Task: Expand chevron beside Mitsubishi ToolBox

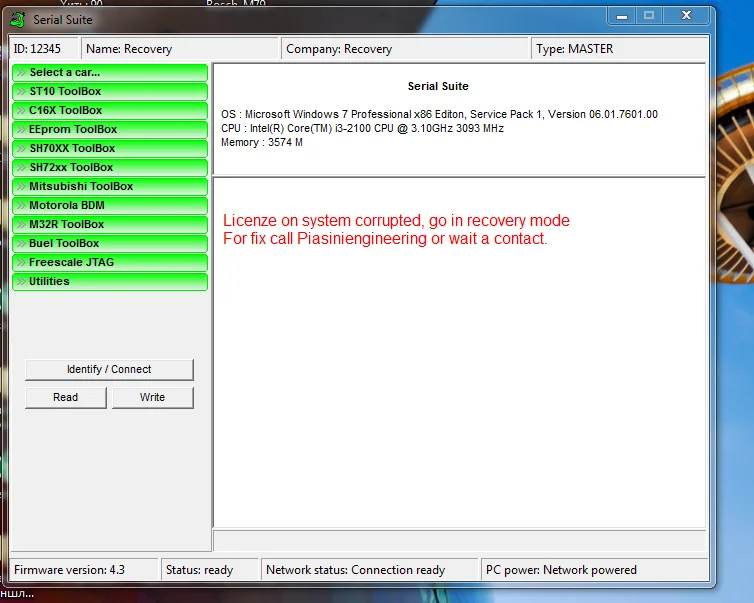Action: click(x=21, y=187)
